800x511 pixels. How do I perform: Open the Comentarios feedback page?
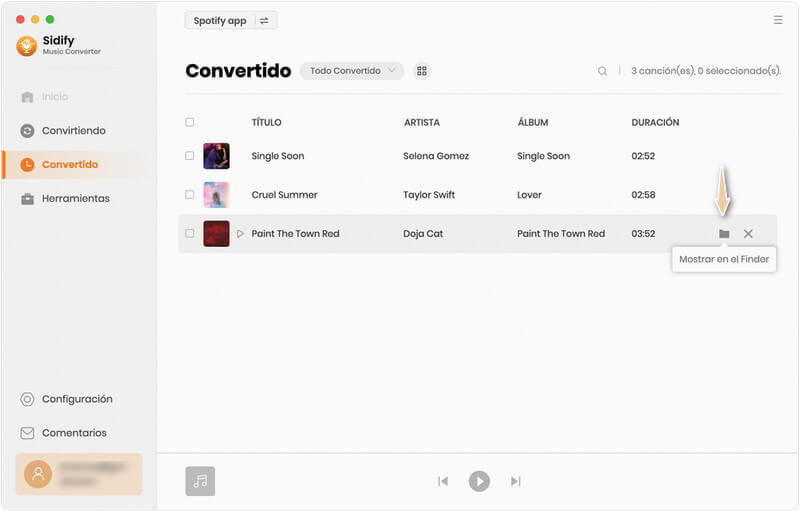click(x=63, y=433)
